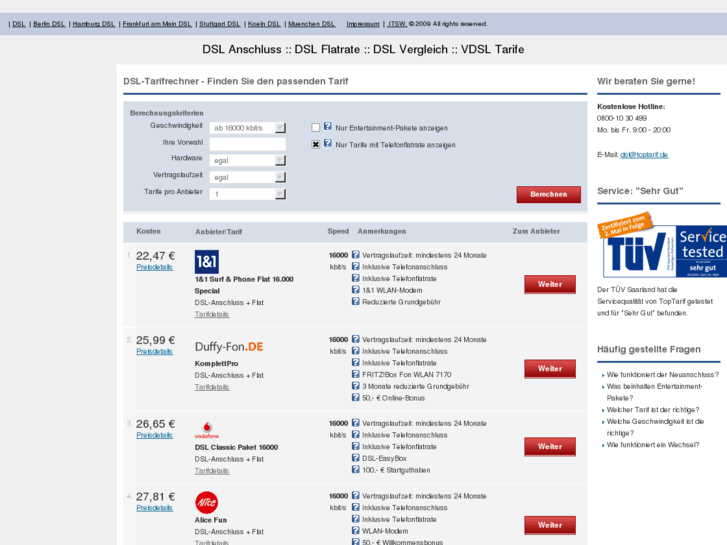Viewport: 727px width, 545px height.
Task: Click help icon beside 50,- € Online-Bonus
Action: (x=356, y=398)
